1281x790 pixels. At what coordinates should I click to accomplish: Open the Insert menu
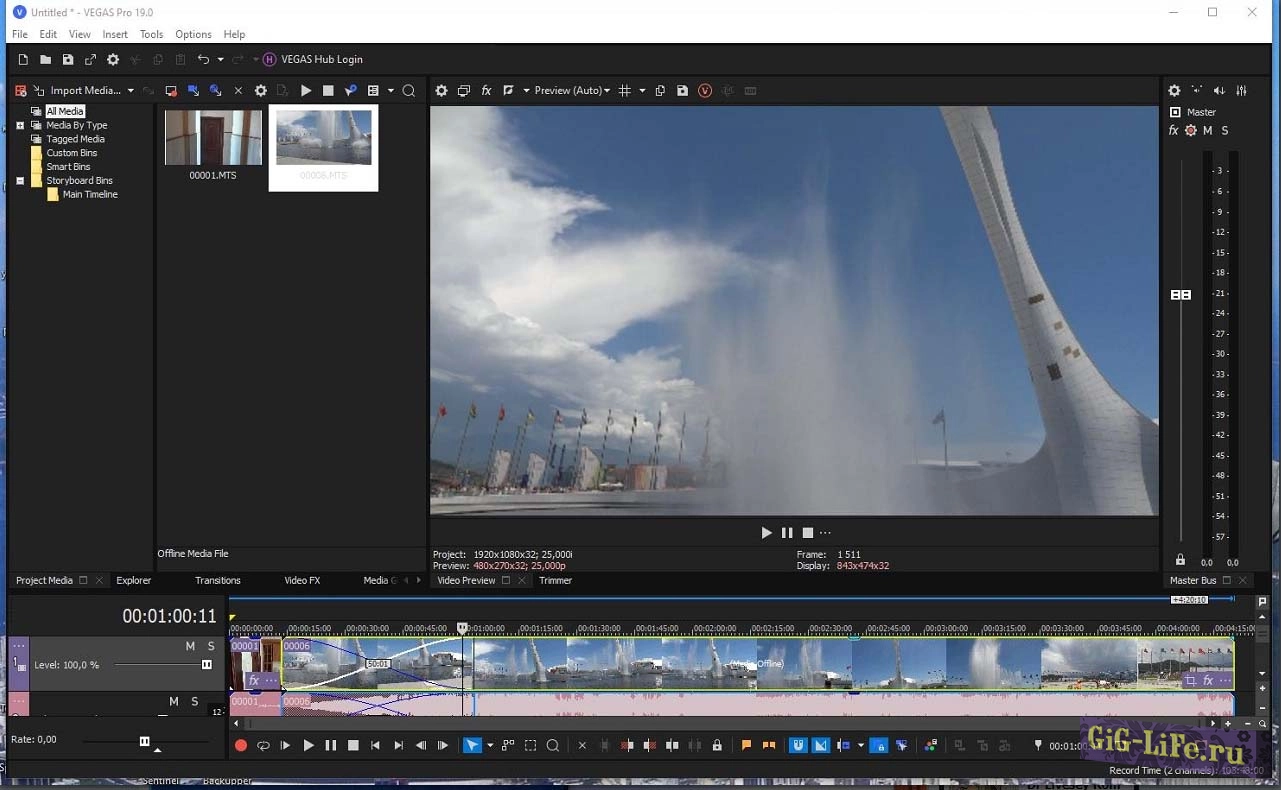pos(115,34)
